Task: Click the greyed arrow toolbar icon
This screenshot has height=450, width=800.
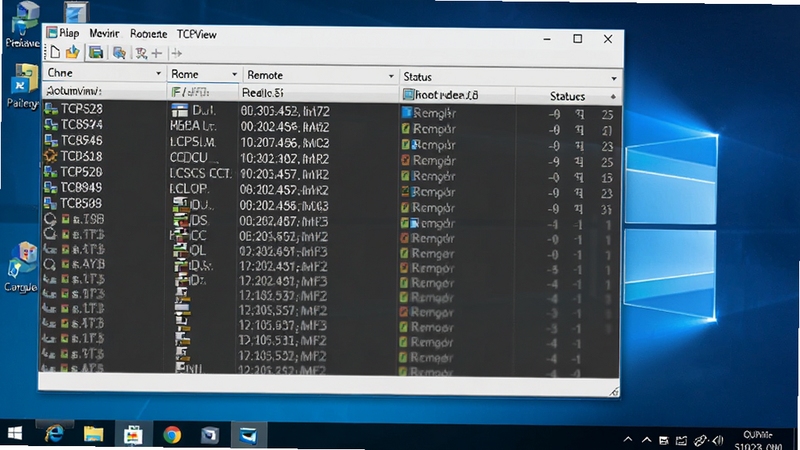Action: tap(177, 53)
